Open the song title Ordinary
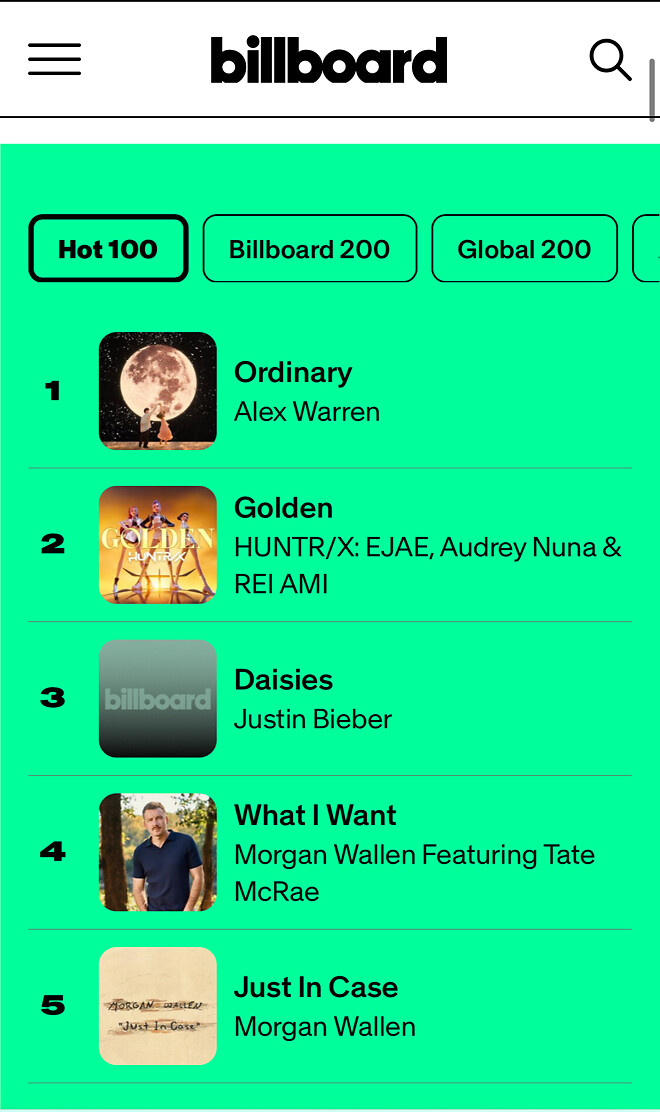This screenshot has height=1112, width=660. (293, 372)
